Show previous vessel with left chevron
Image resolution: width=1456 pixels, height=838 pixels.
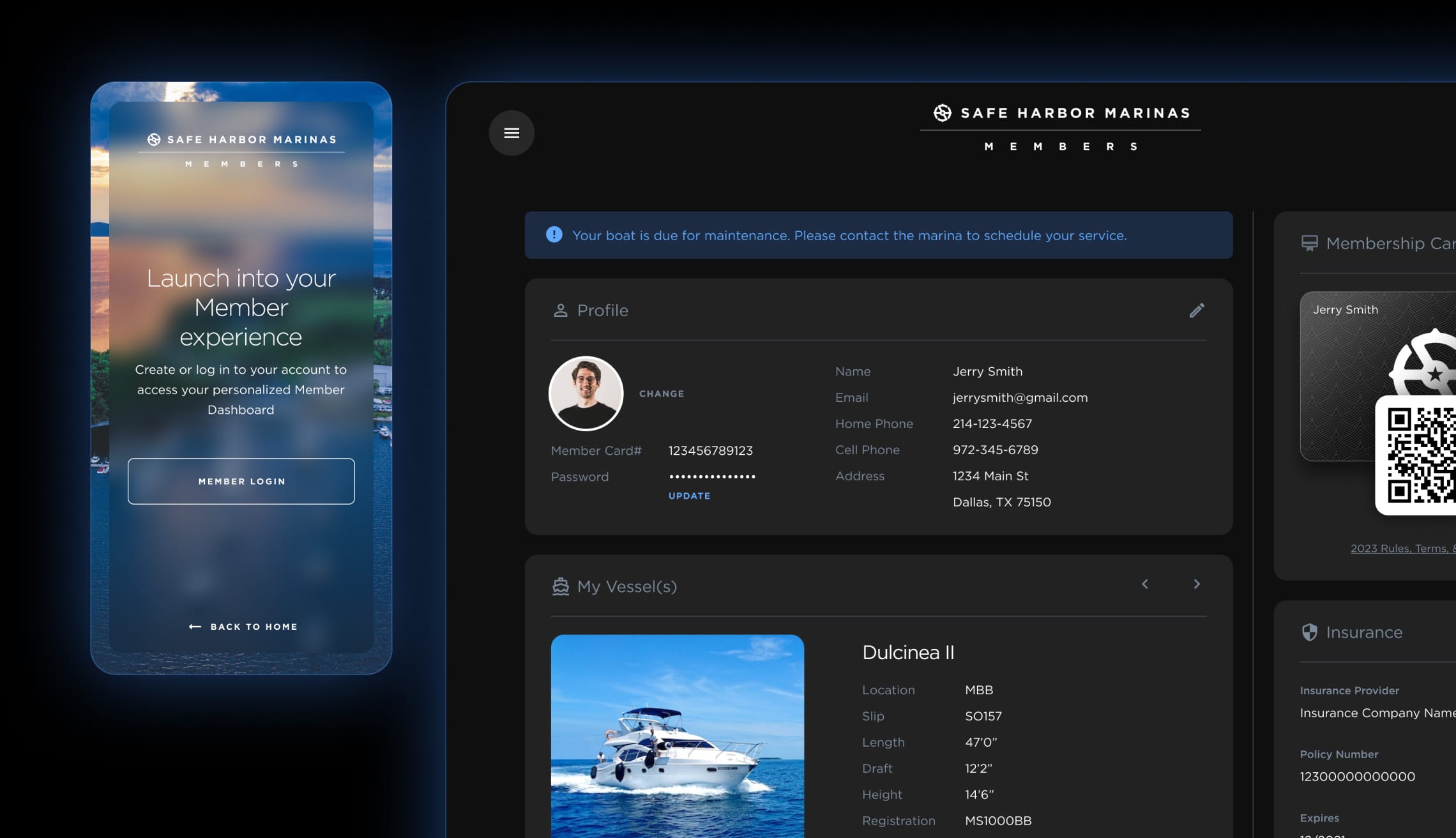pyautogui.click(x=1145, y=584)
